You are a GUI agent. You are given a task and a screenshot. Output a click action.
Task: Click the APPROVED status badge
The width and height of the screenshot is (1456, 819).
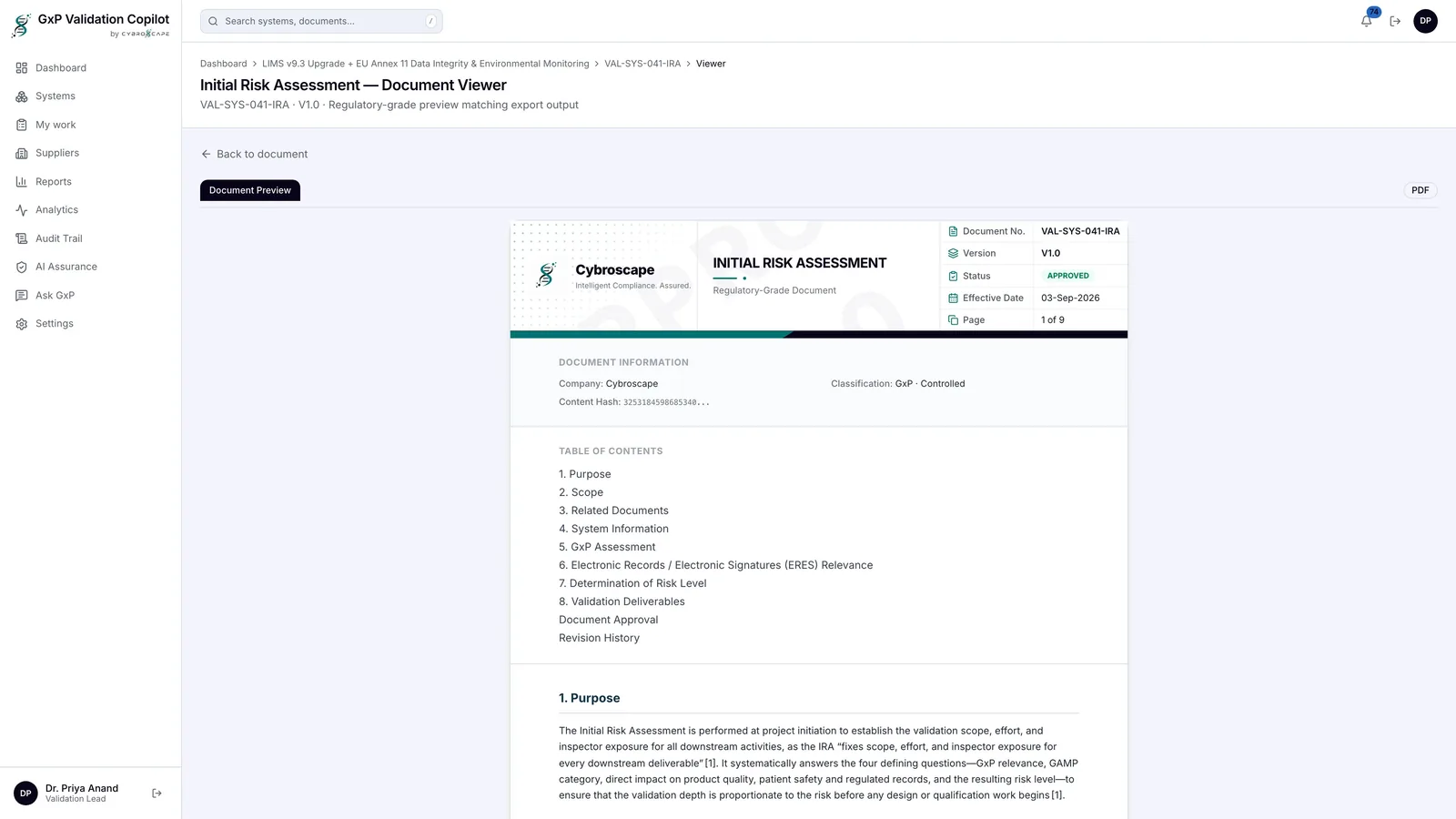tap(1067, 276)
